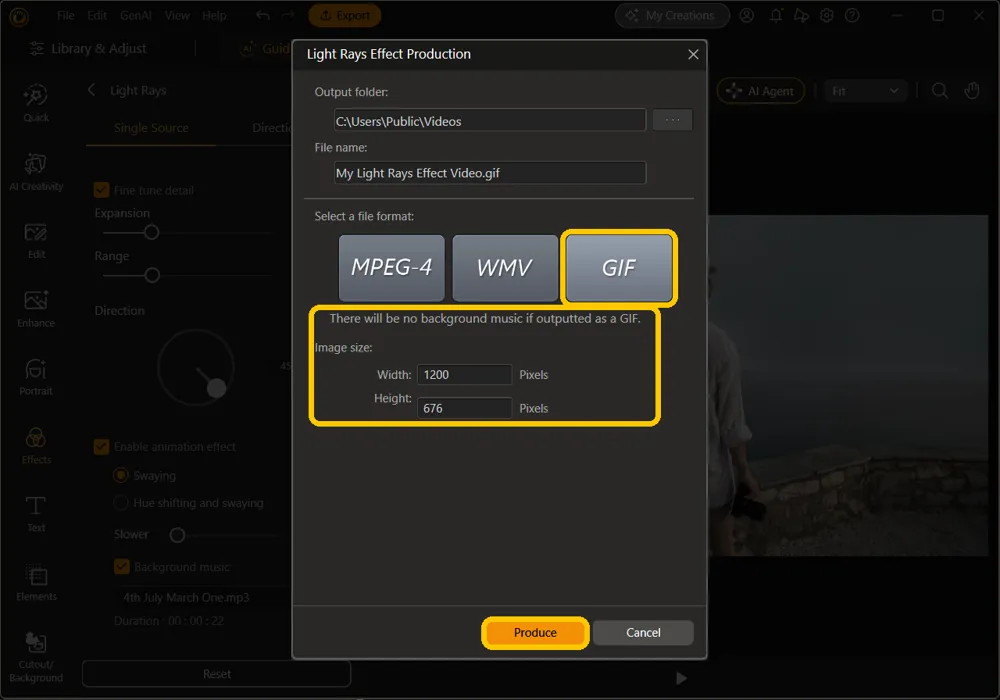
Task: Play the preview animation
Action: [681, 678]
